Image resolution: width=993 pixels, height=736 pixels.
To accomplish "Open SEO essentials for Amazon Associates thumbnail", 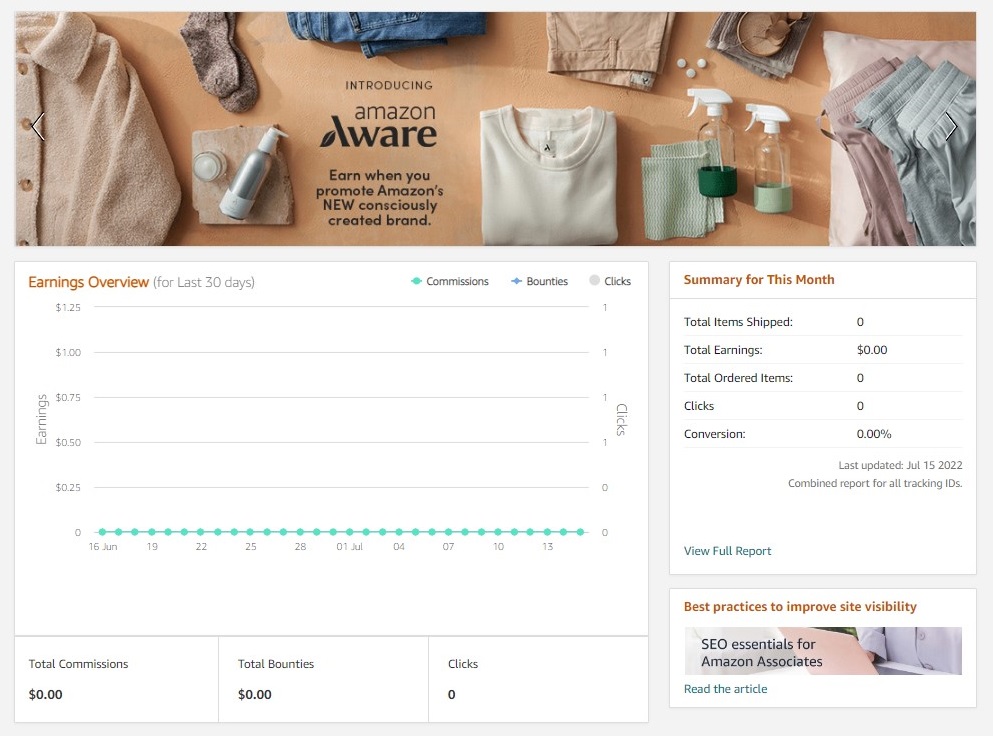I will (x=823, y=651).
